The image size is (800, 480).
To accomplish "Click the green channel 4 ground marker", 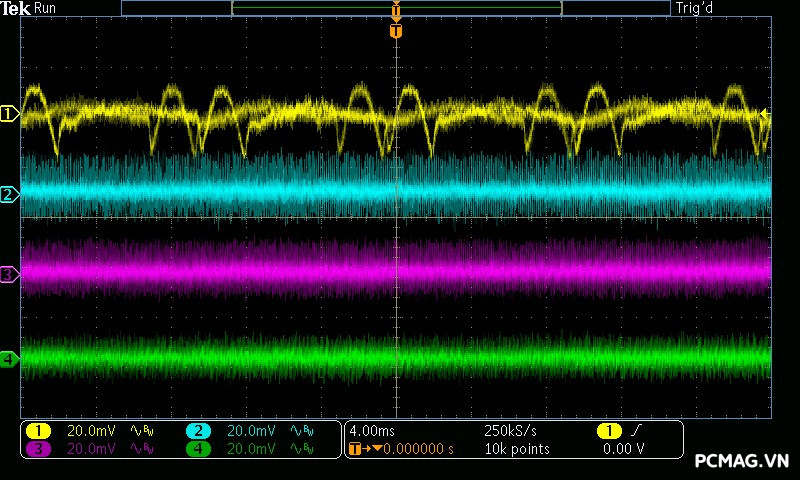I will coord(9,358).
